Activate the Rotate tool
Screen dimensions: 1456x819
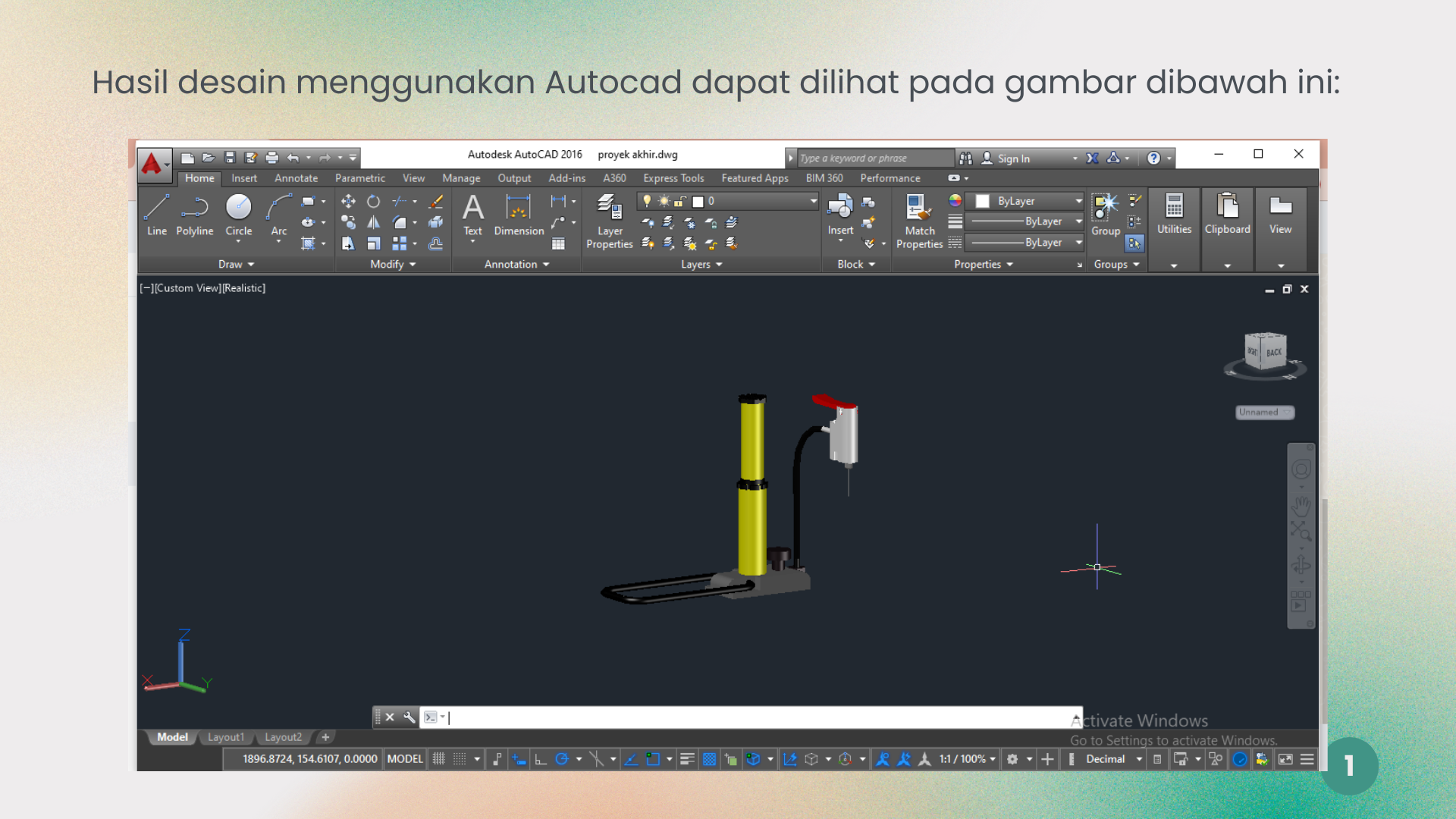point(373,201)
